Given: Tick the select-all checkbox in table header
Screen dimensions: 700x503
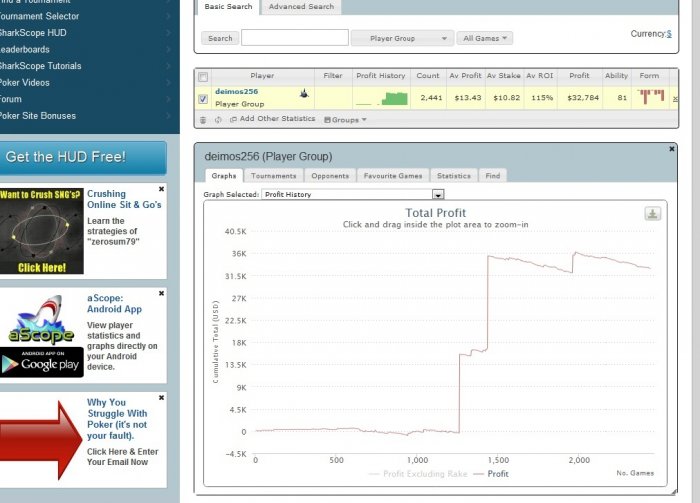Looking at the screenshot, I should click(203, 77).
